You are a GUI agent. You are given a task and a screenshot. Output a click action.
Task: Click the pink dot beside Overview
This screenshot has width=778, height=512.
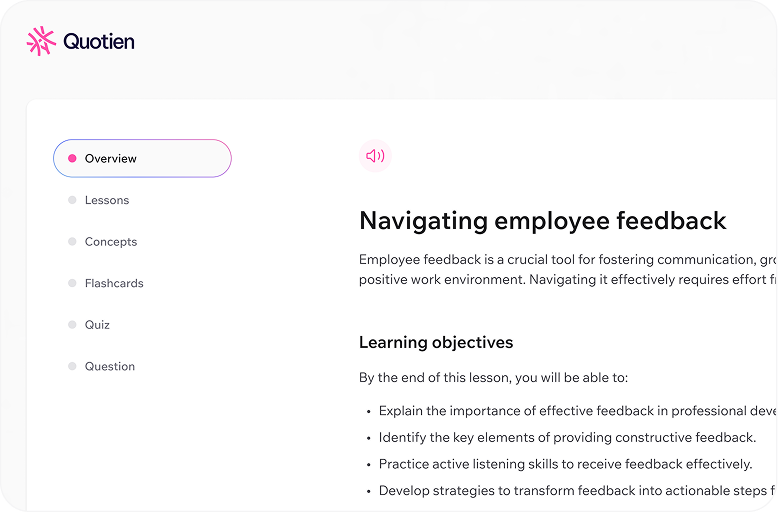pos(72,158)
